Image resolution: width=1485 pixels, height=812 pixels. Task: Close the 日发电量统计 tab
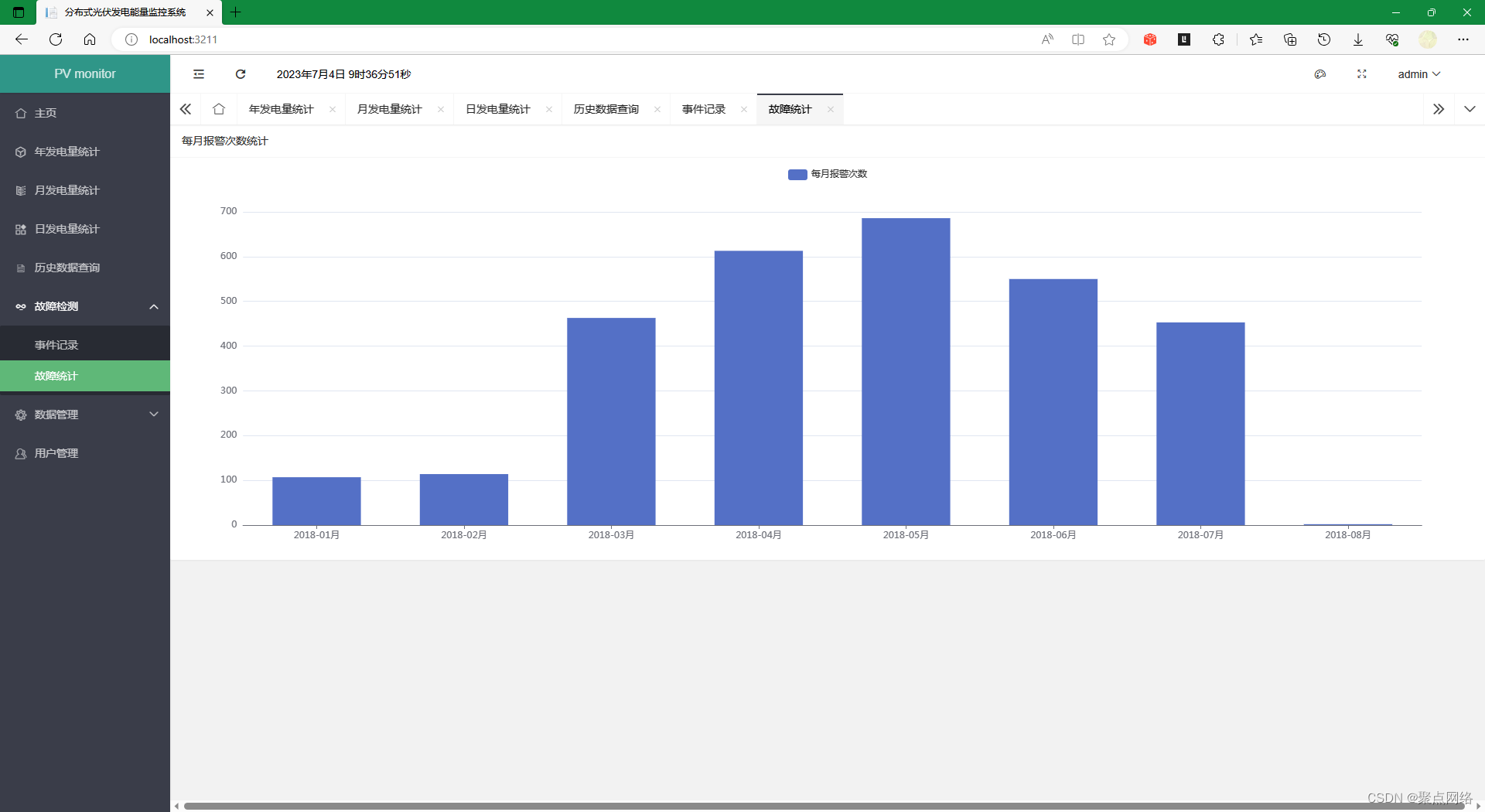tap(549, 109)
